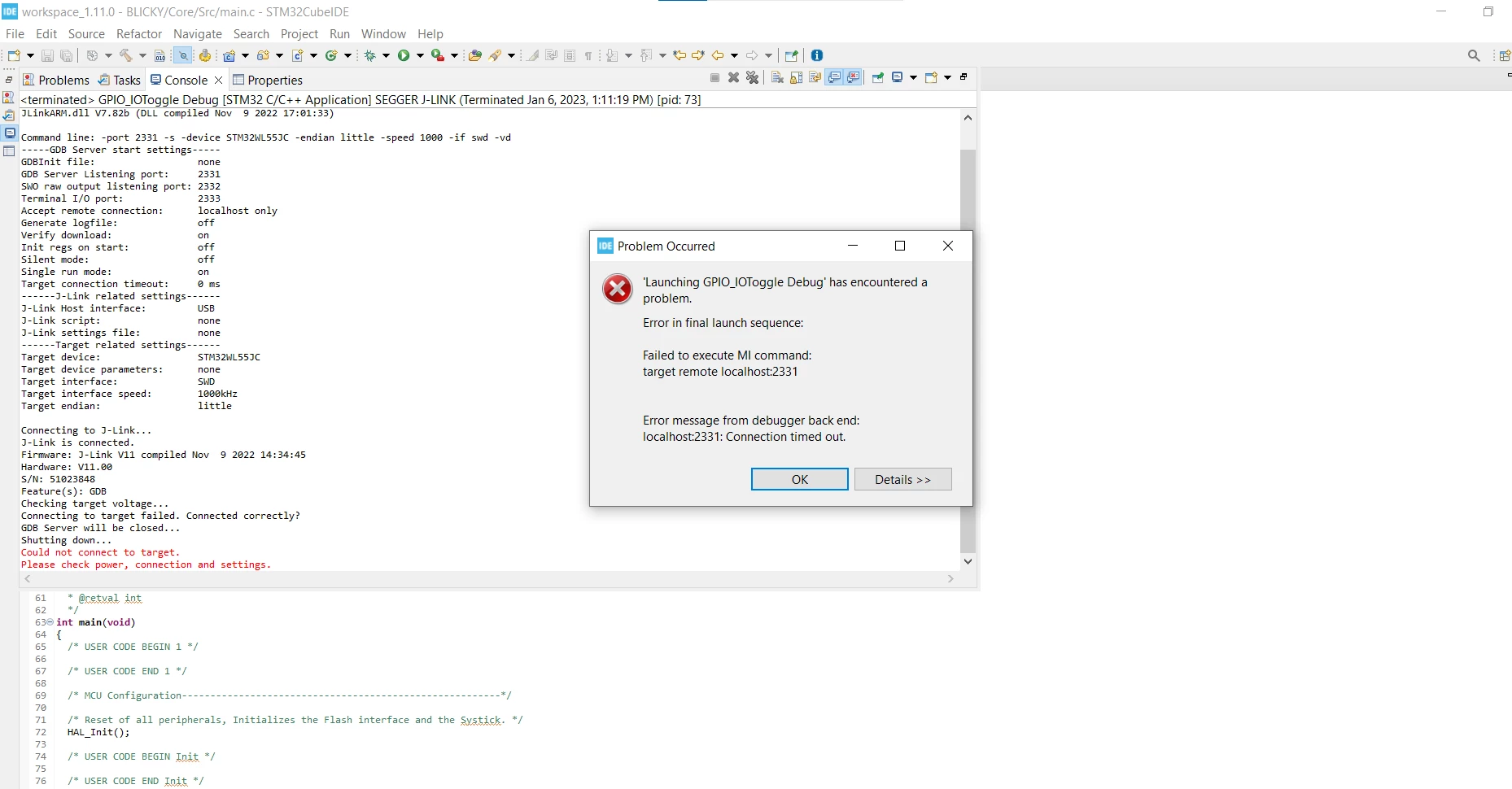Image resolution: width=1512 pixels, height=789 pixels.
Task: Toggle Word Wrap in console toolbar
Action: coord(815,77)
